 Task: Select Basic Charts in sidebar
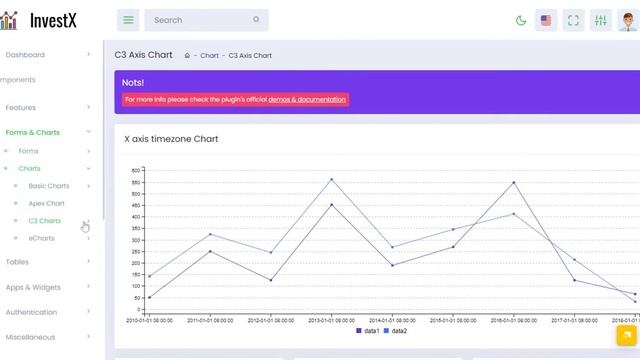coord(49,186)
